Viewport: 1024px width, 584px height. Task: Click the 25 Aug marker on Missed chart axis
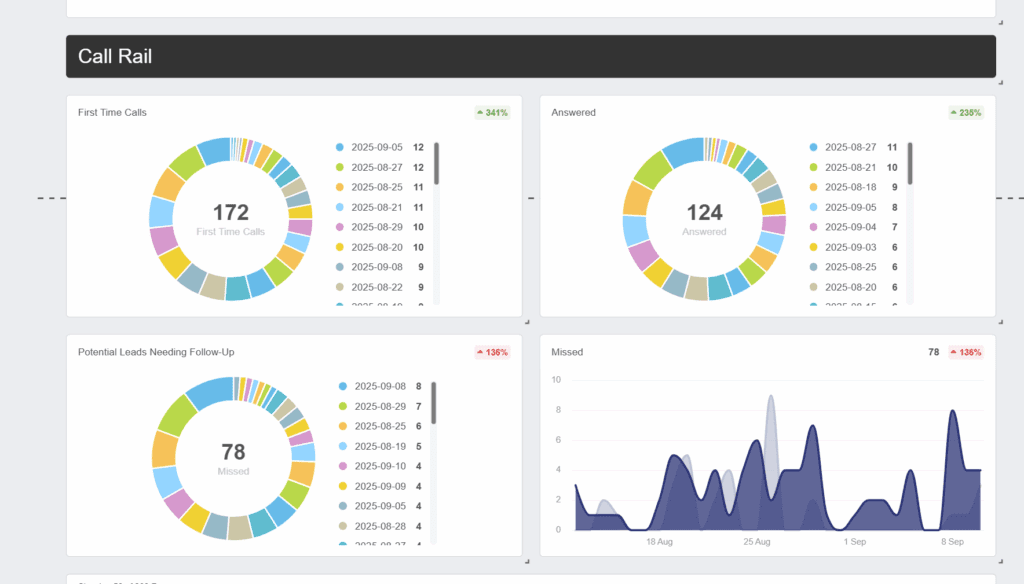[757, 541]
